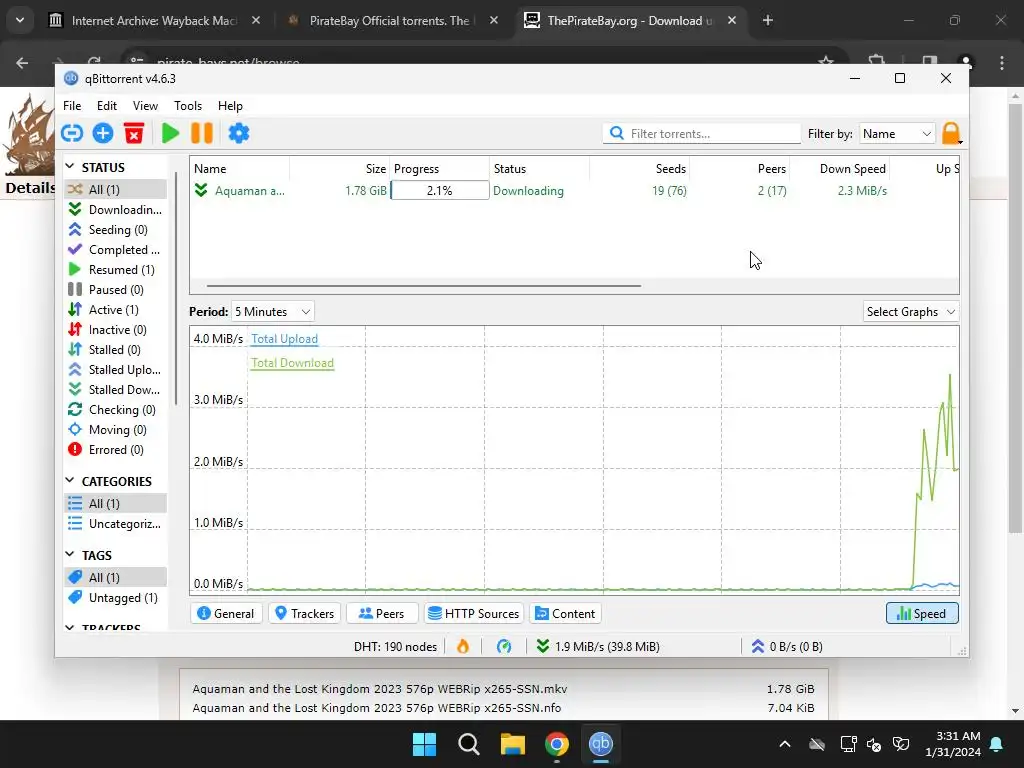The width and height of the screenshot is (1024, 768).
Task: Select the Inactive (0) filter
Action: coord(116,330)
